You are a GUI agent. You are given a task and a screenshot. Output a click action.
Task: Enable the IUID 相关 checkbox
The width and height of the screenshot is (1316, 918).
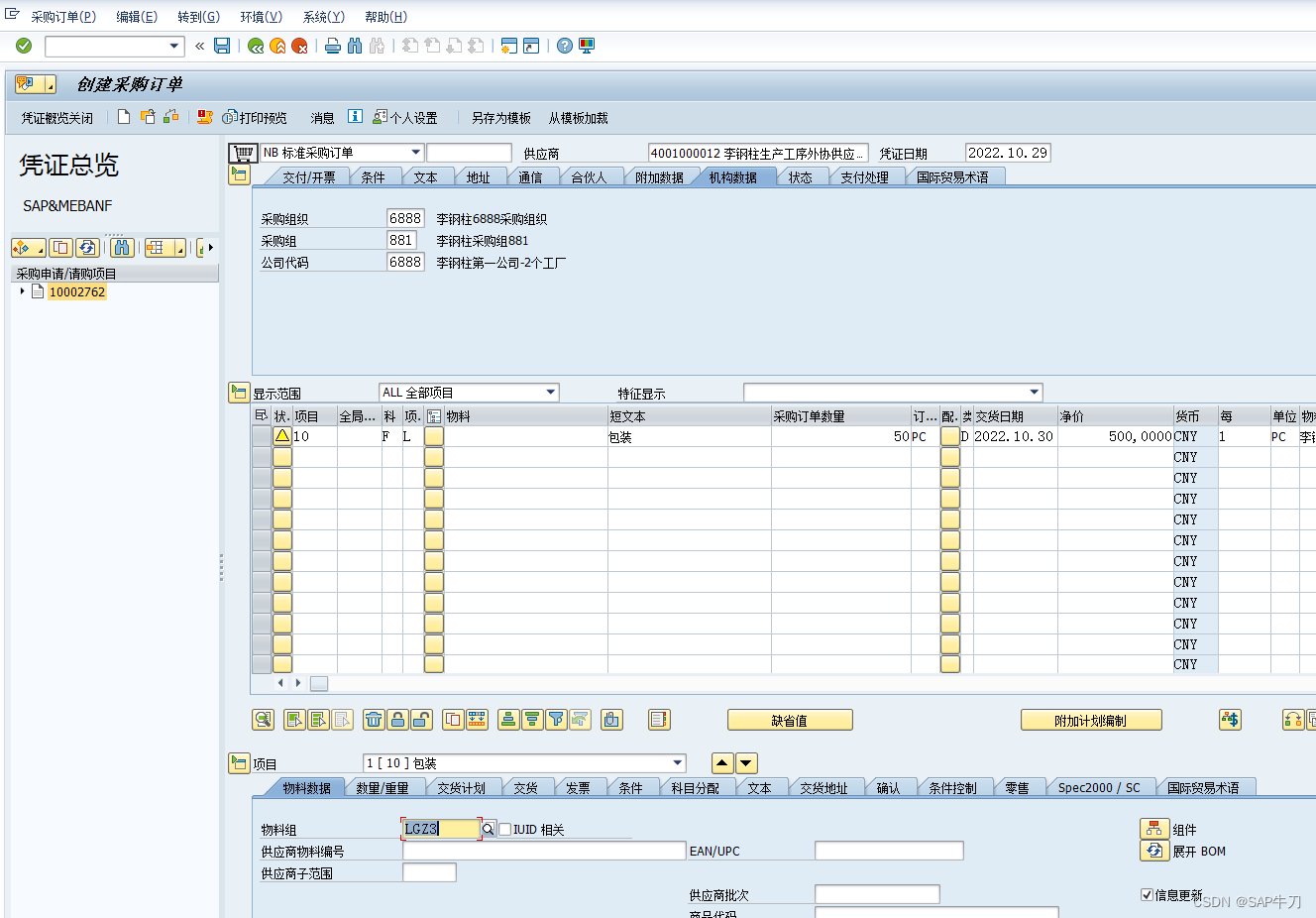coord(503,830)
